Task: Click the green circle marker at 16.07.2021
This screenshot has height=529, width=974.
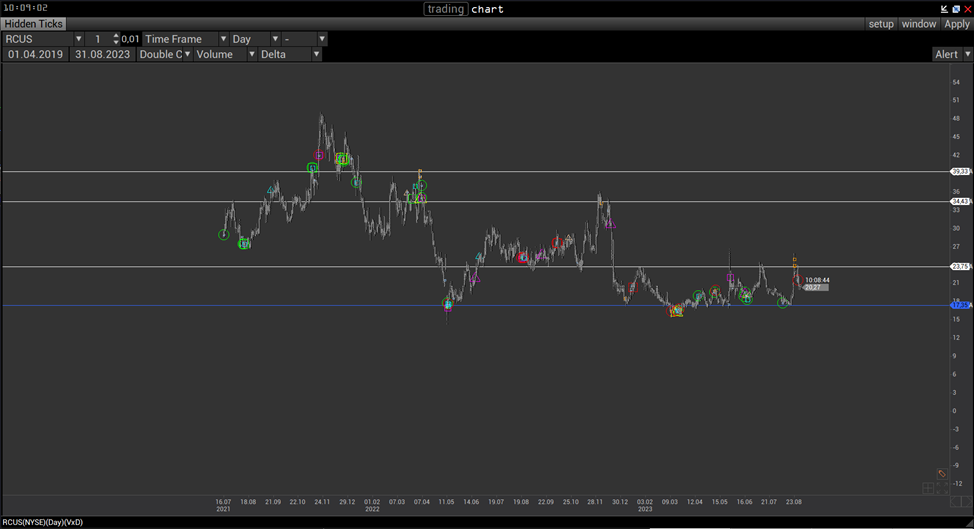Action: tap(224, 235)
